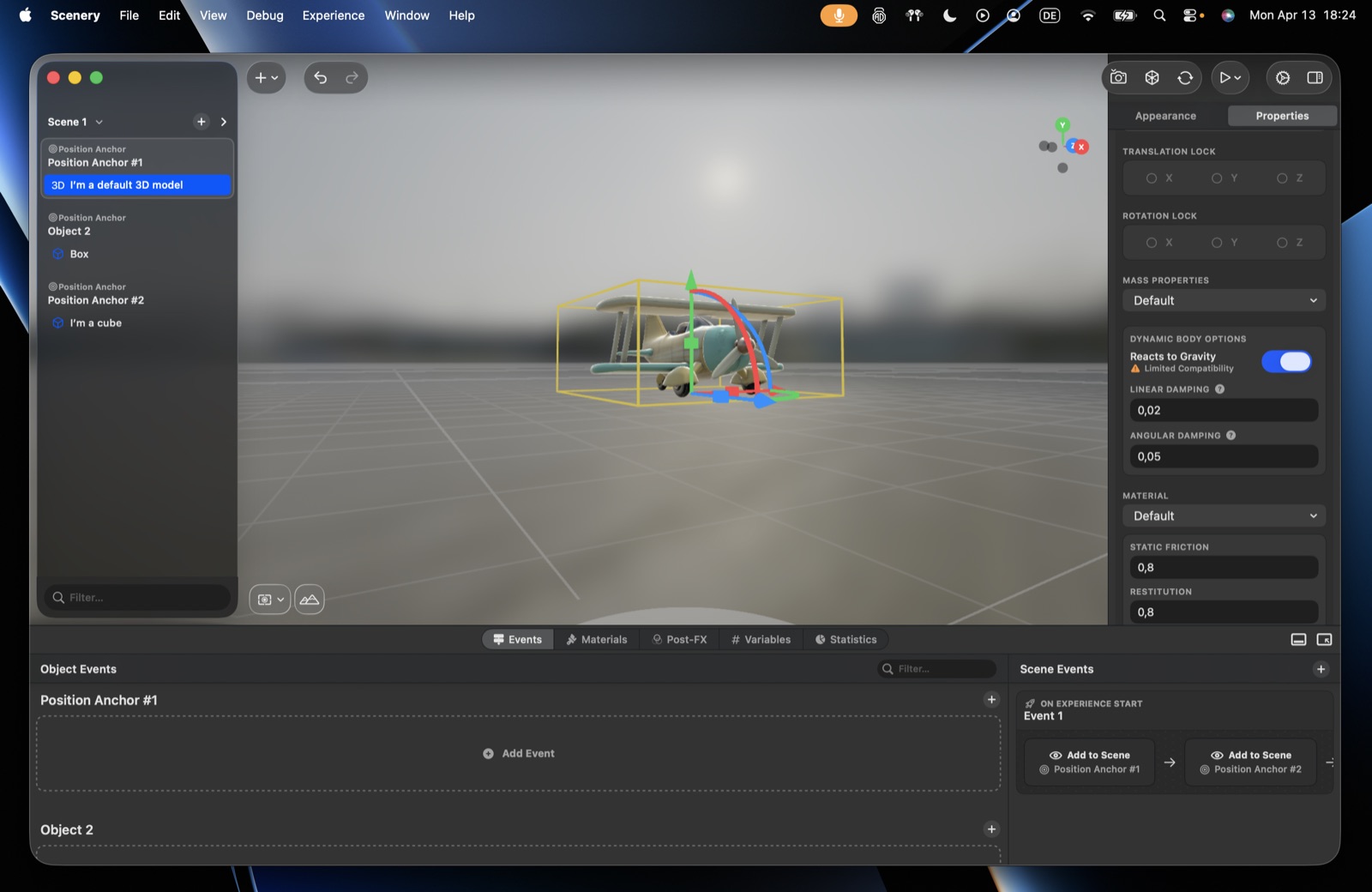Expand the Scene 1 chevron menu

point(99,122)
